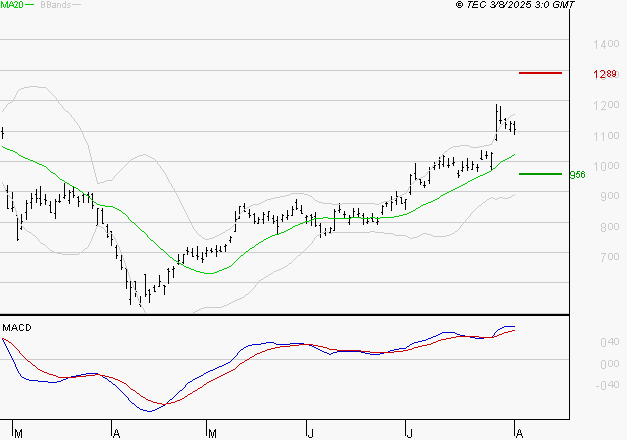Click the red 1289 price value
The width and height of the screenshot is (627, 440).
pos(605,74)
